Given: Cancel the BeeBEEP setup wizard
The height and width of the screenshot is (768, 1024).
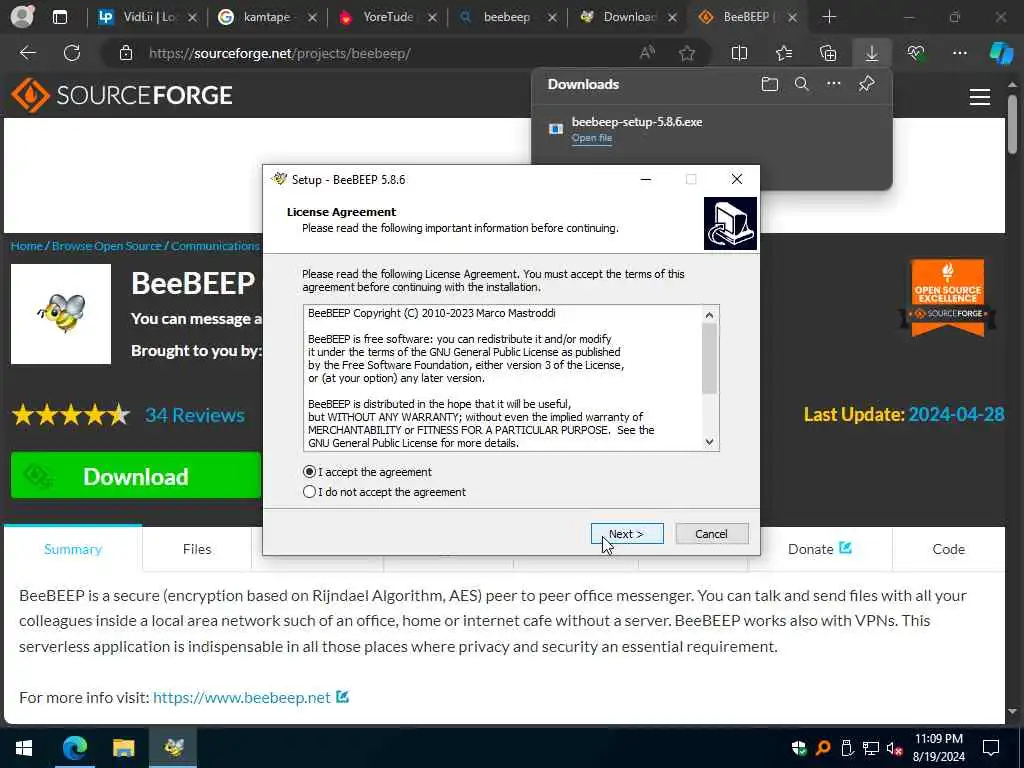Looking at the screenshot, I should [711, 534].
